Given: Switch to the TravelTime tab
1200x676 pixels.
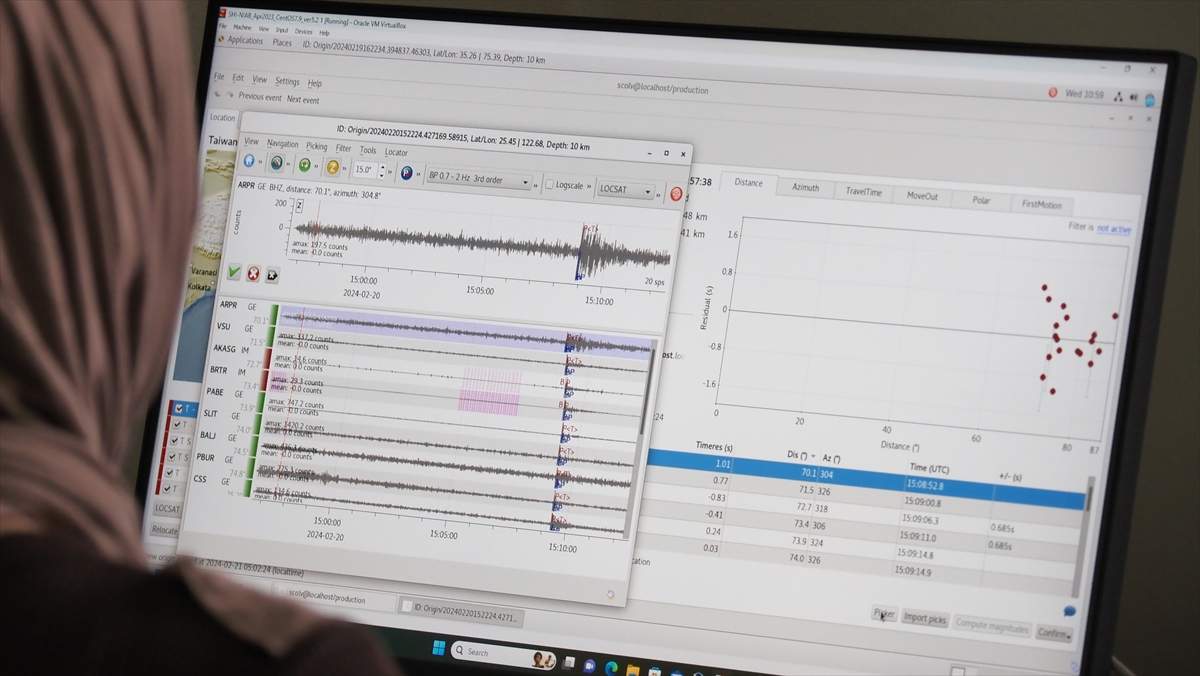Looking at the screenshot, I should pyautogui.click(x=863, y=192).
